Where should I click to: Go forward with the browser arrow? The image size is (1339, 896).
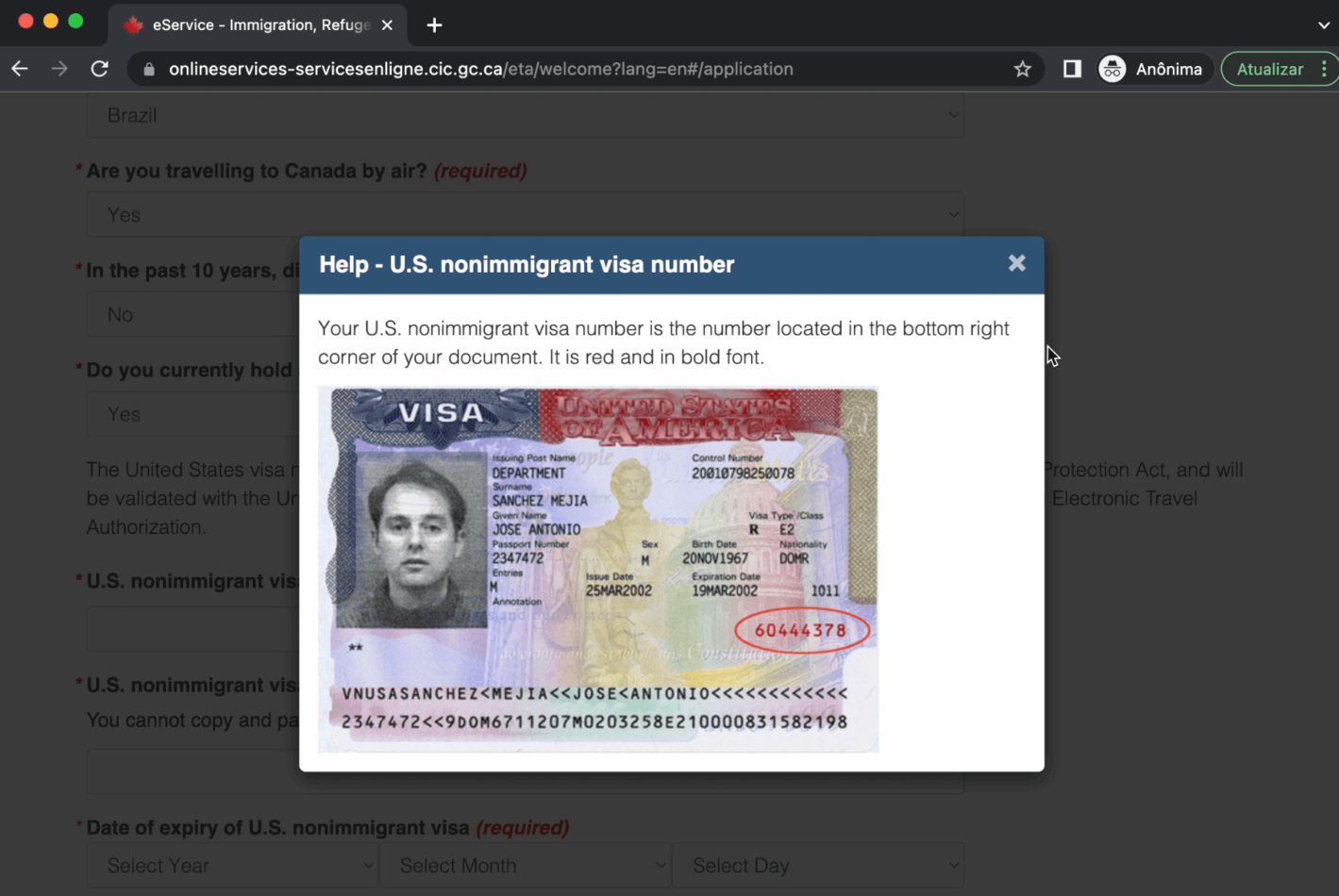click(59, 69)
